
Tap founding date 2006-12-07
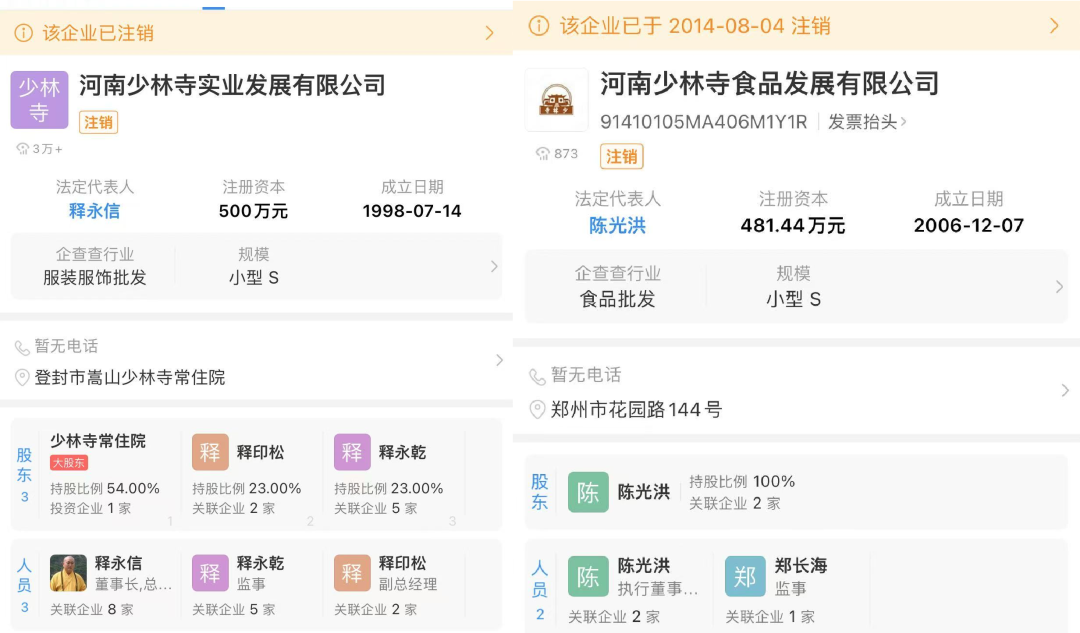click(x=968, y=225)
